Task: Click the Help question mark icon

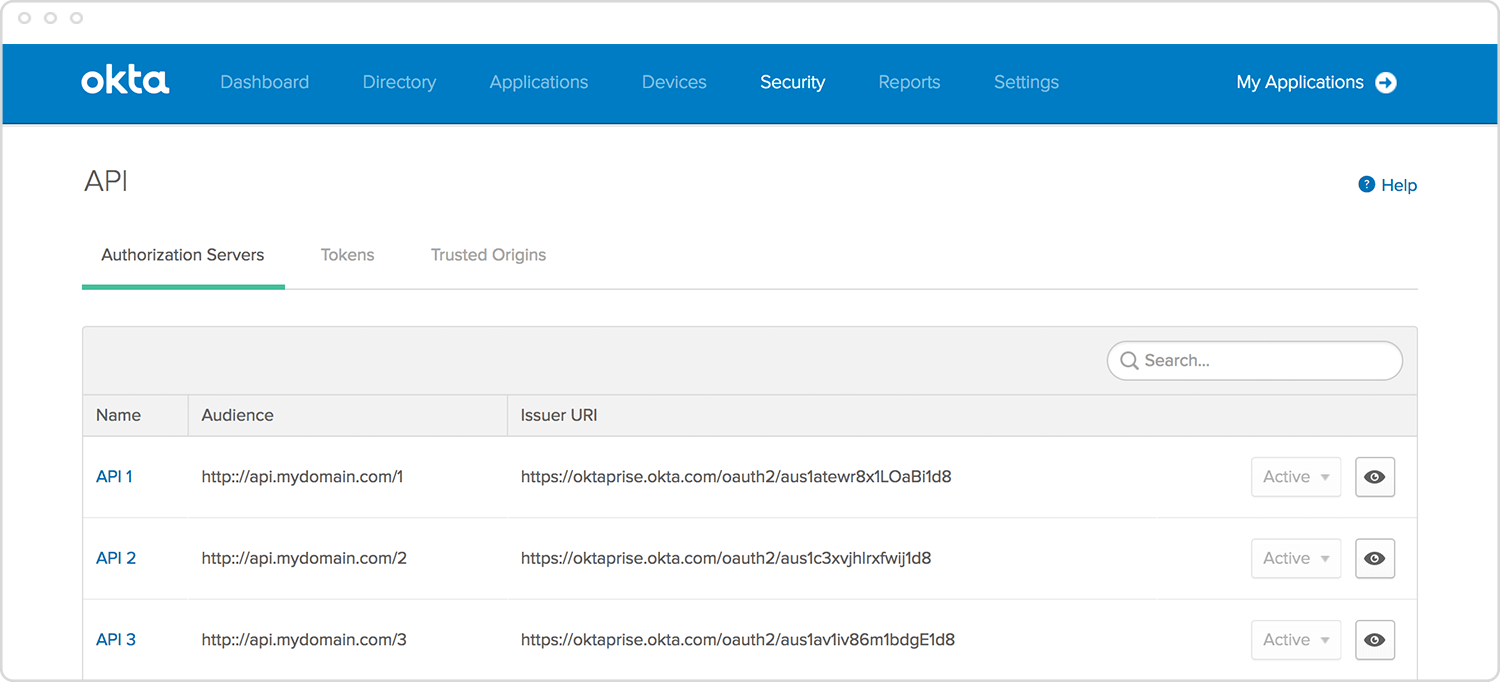Action: pyautogui.click(x=1366, y=185)
